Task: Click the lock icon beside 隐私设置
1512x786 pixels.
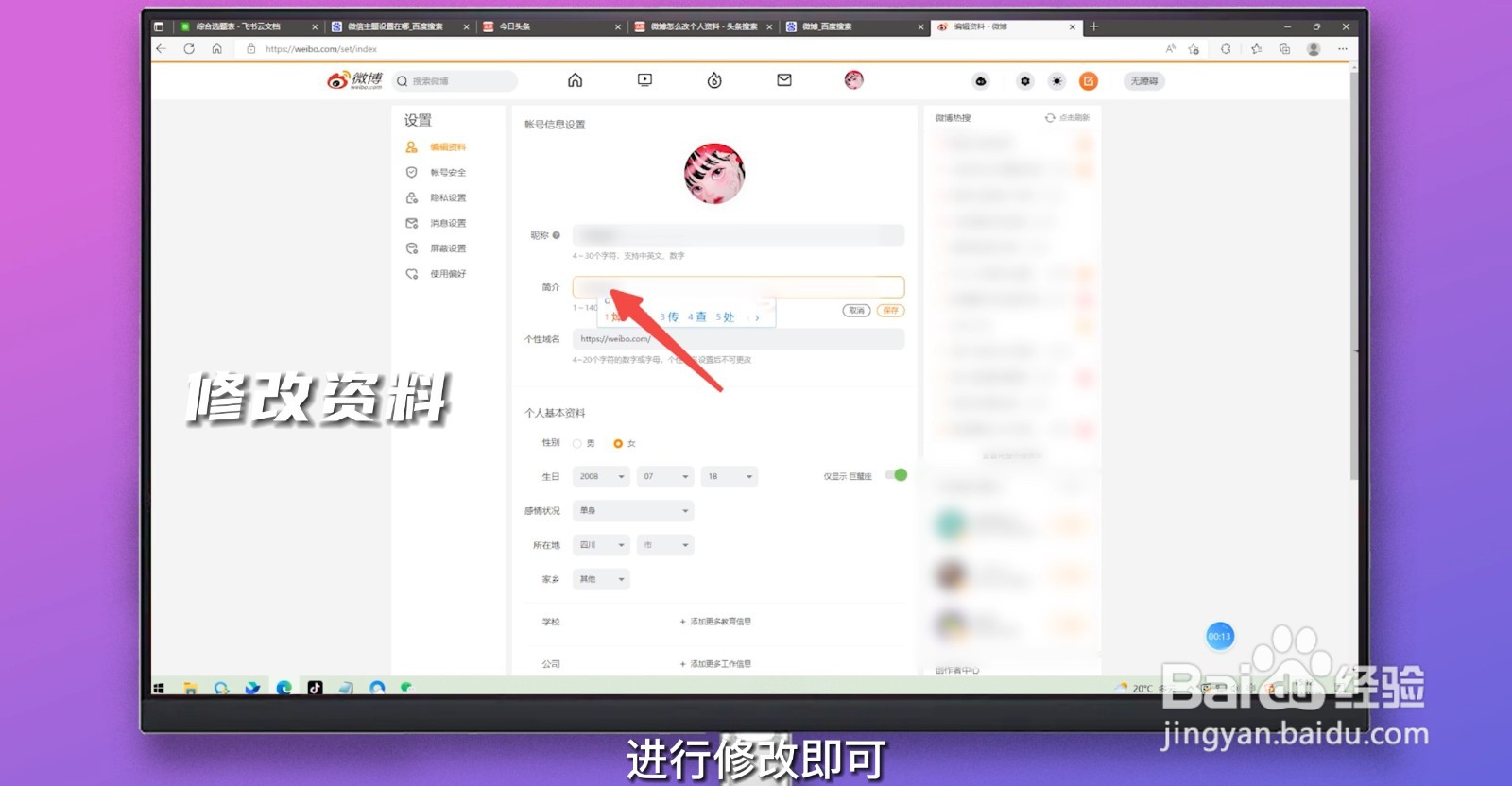Action: click(411, 197)
